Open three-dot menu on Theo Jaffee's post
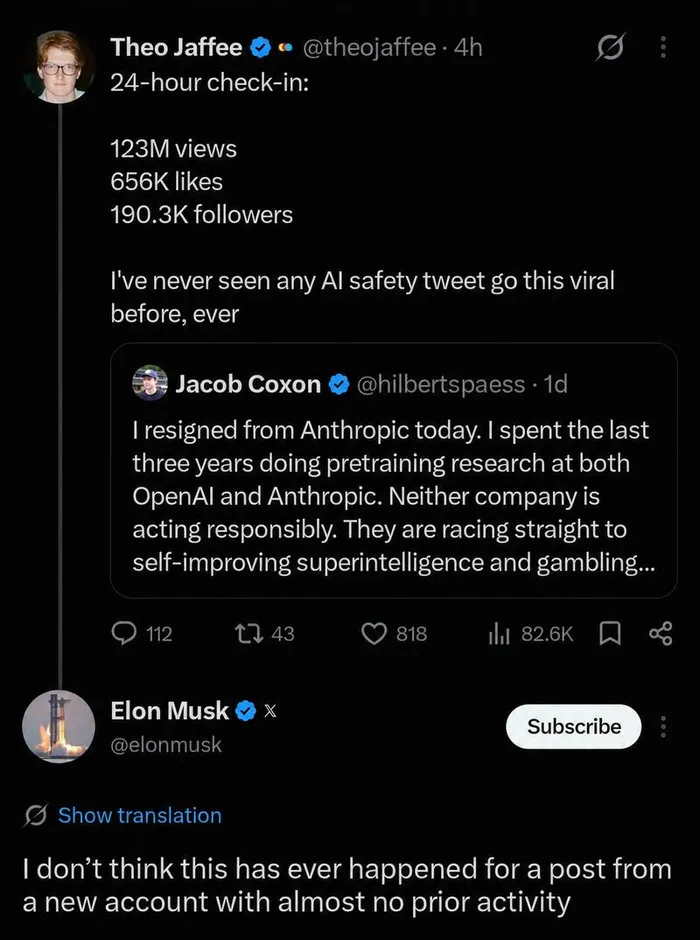Image resolution: width=700 pixels, height=940 pixels. (663, 47)
